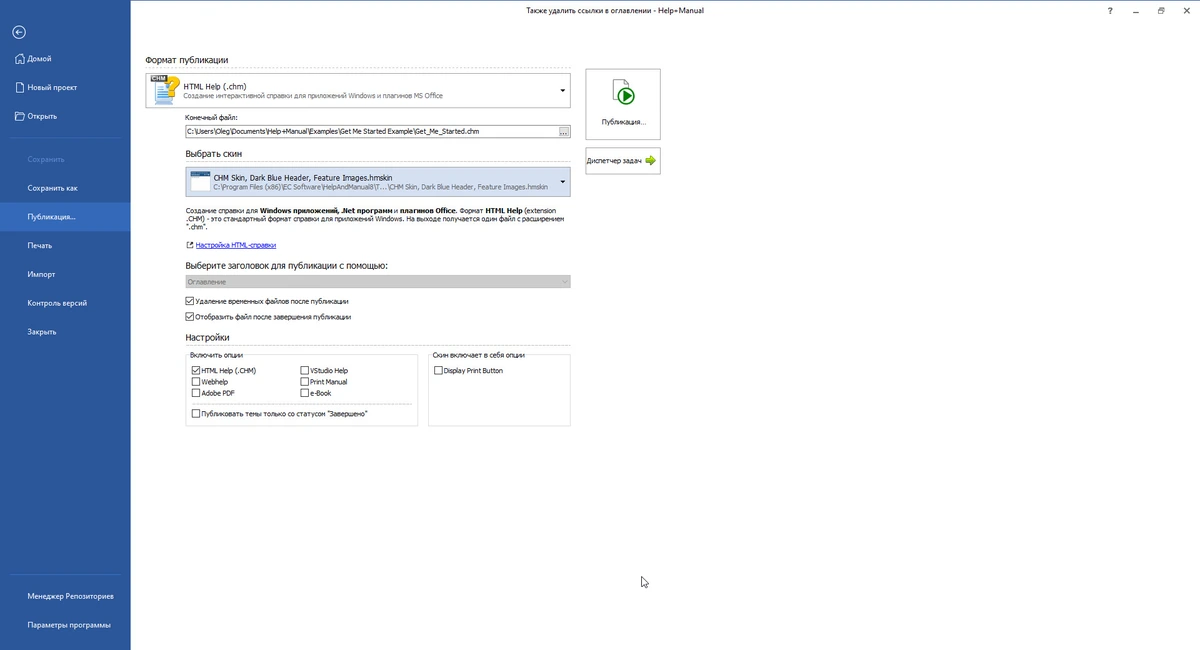Toggle Отобразить файл после завершения публикации
The height and width of the screenshot is (650, 1200).
190,317
